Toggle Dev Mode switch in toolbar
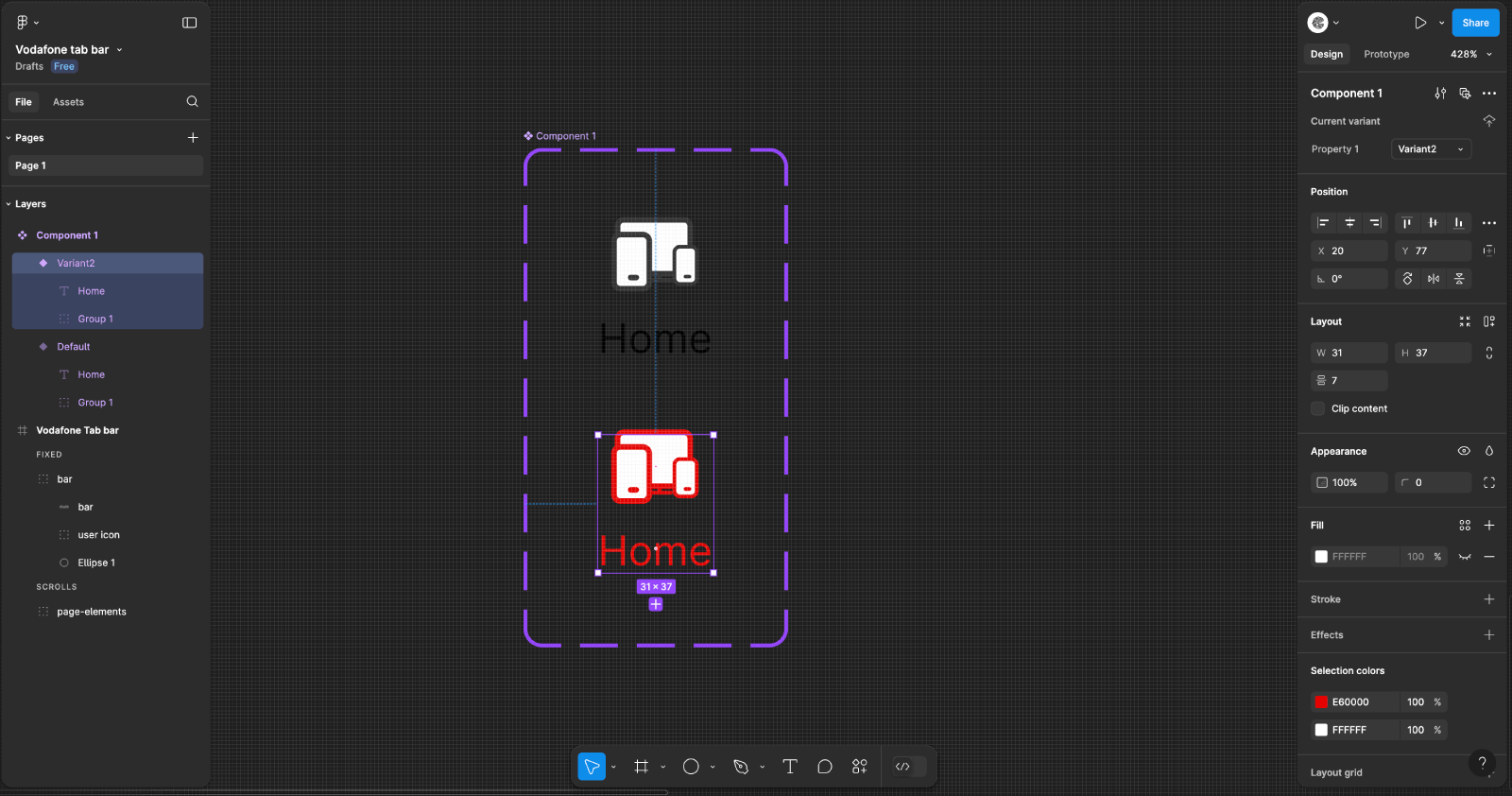 pyautogui.click(x=903, y=767)
